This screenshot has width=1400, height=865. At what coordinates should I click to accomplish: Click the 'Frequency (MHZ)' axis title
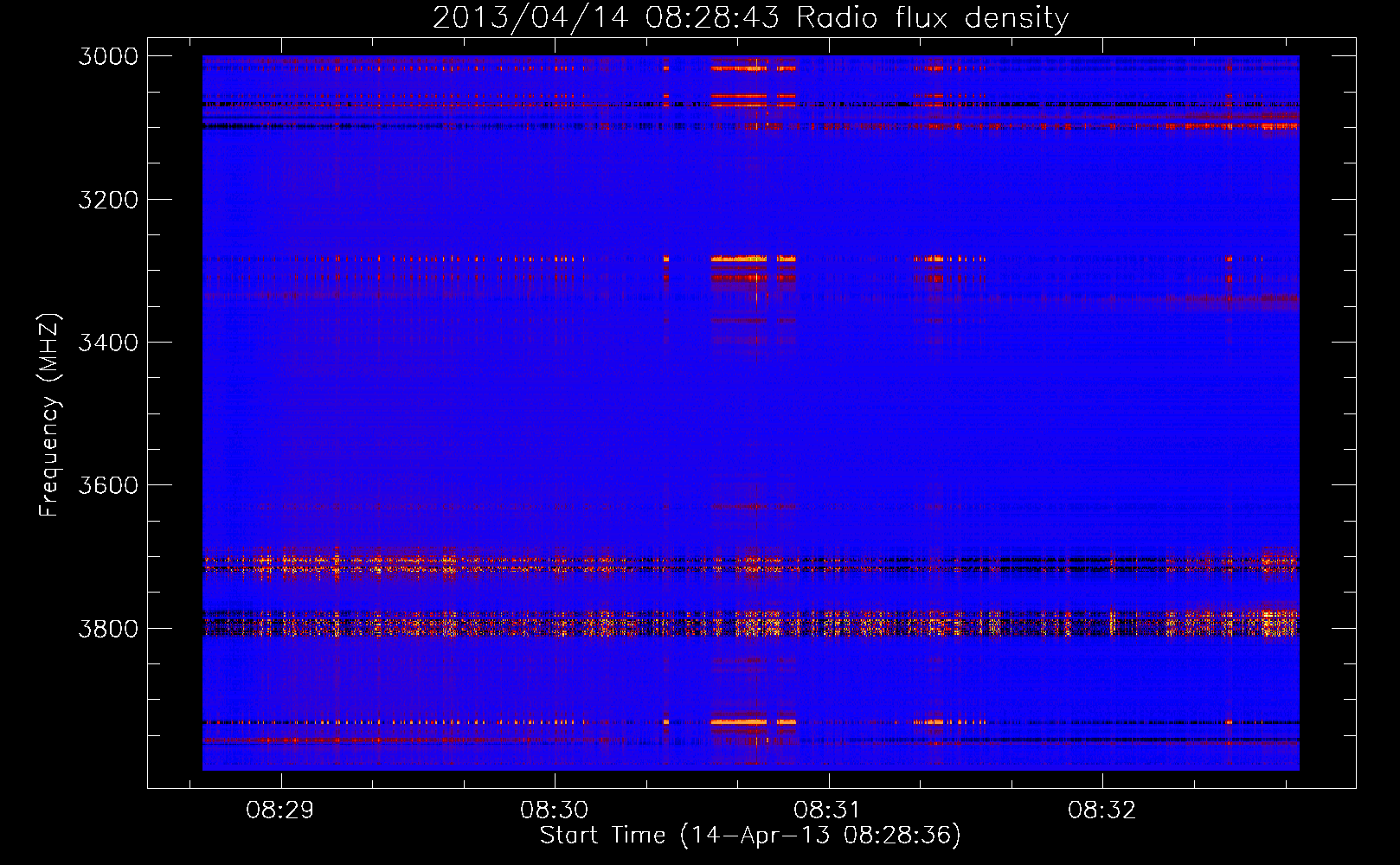point(49,415)
